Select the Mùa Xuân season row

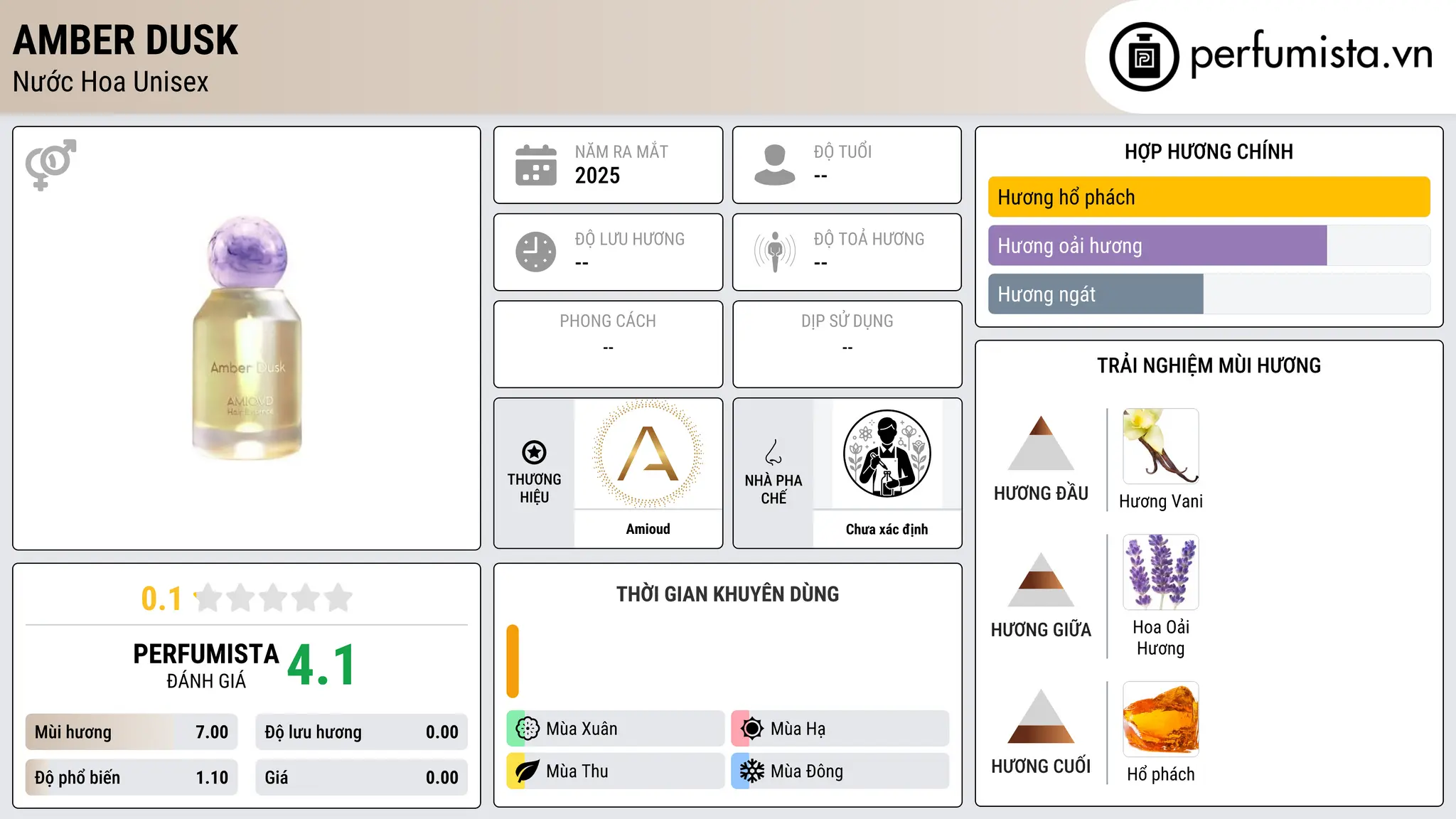[x=616, y=729]
